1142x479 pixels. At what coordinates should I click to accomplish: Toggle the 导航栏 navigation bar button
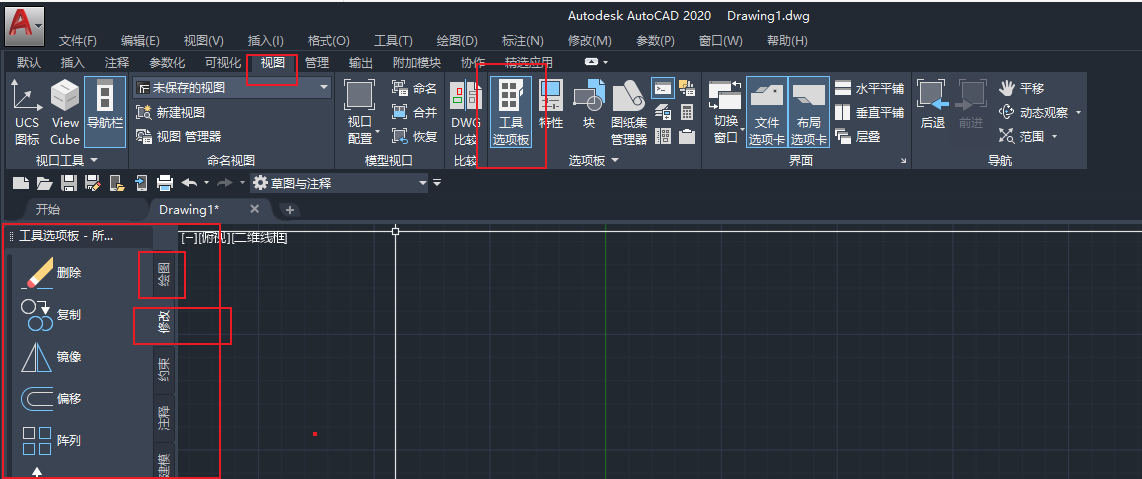105,112
